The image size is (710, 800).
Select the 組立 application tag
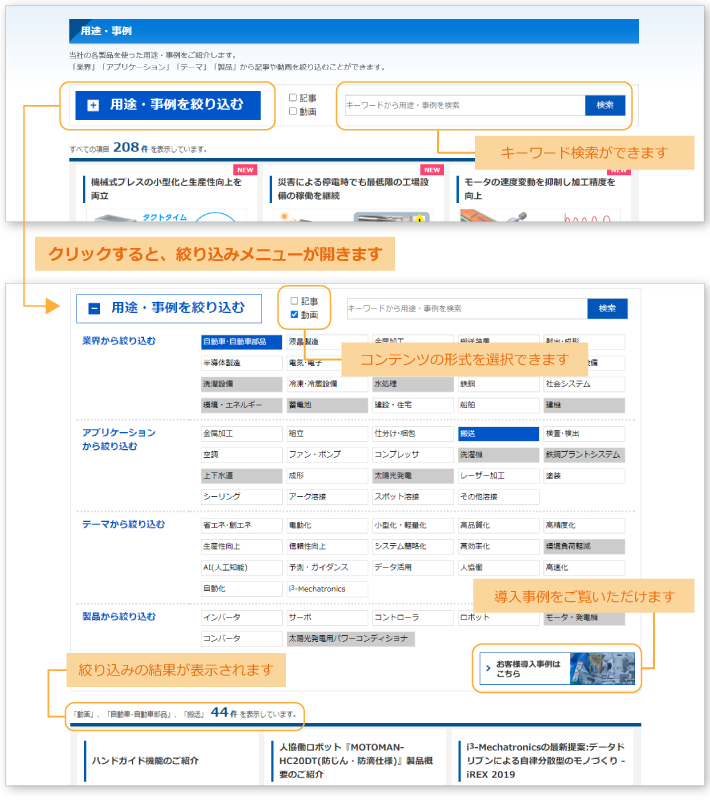[x=327, y=434]
